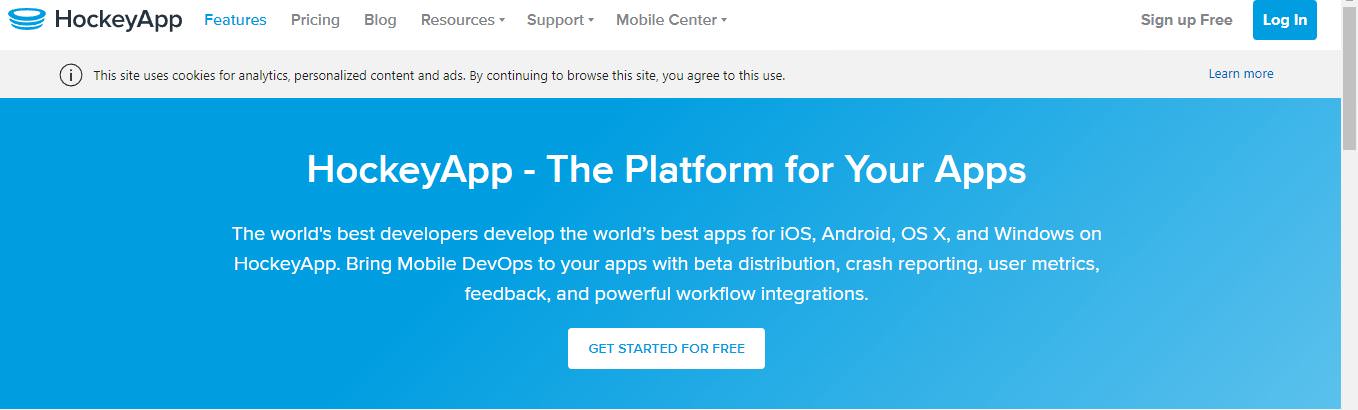Expand the Support dropdown menu
This screenshot has width=1358, height=410.
click(x=560, y=20)
